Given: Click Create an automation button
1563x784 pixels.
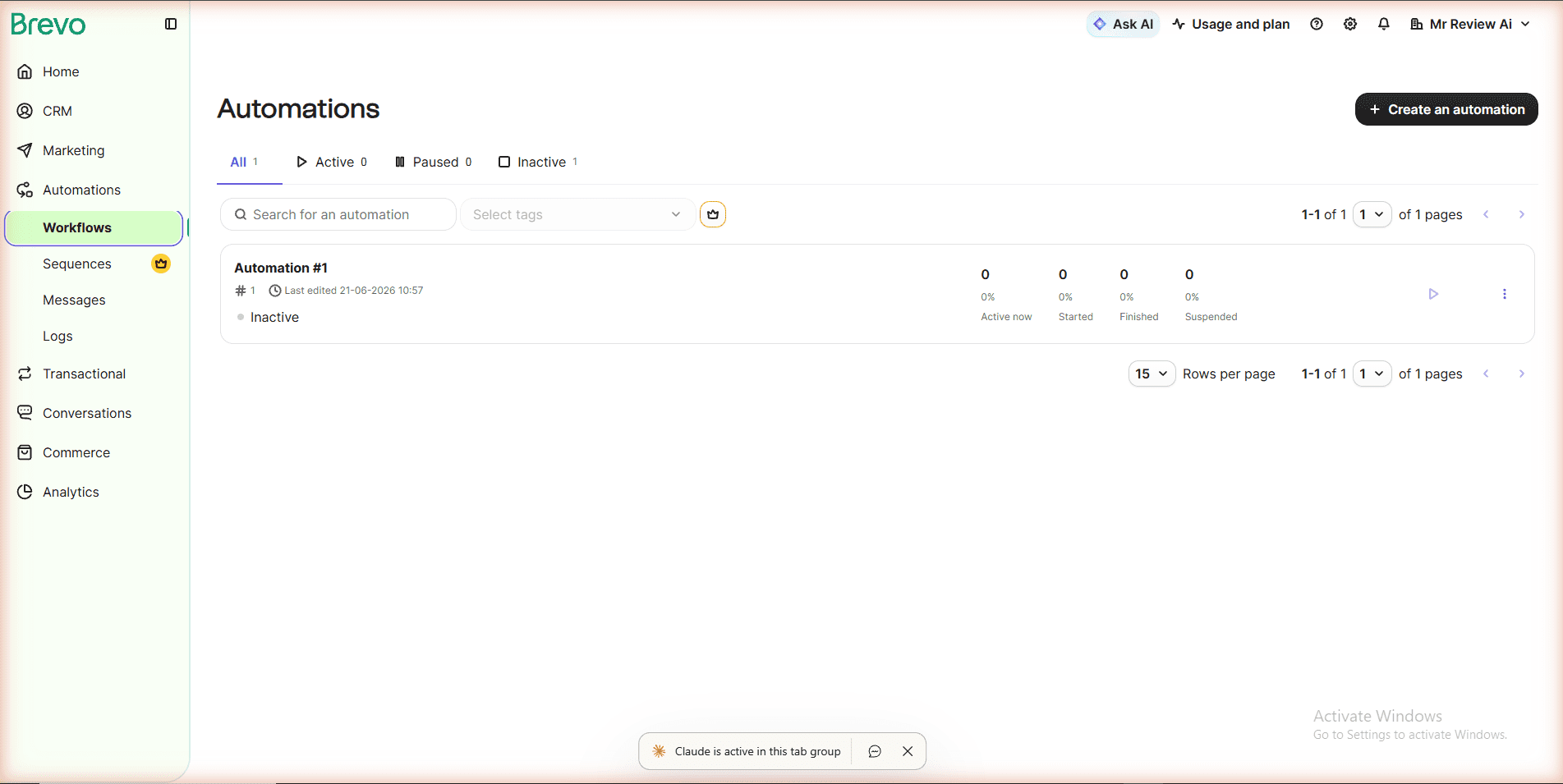Looking at the screenshot, I should tap(1446, 109).
